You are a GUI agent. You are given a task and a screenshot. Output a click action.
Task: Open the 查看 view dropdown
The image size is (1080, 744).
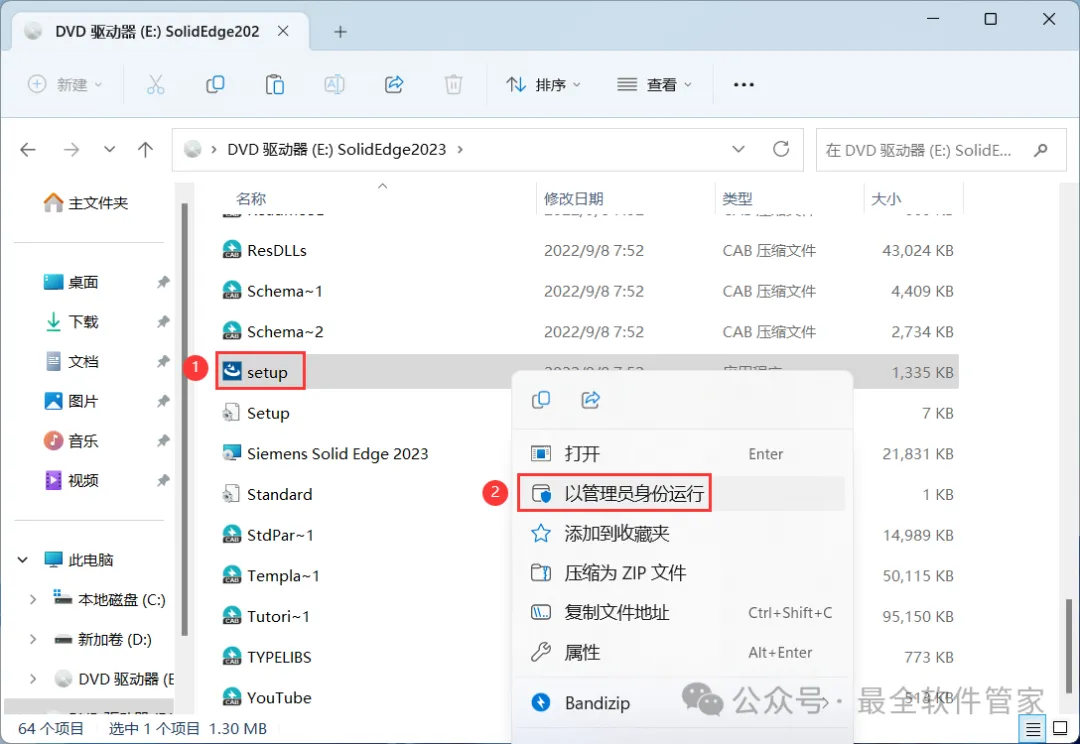pyautogui.click(x=654, y=85)
